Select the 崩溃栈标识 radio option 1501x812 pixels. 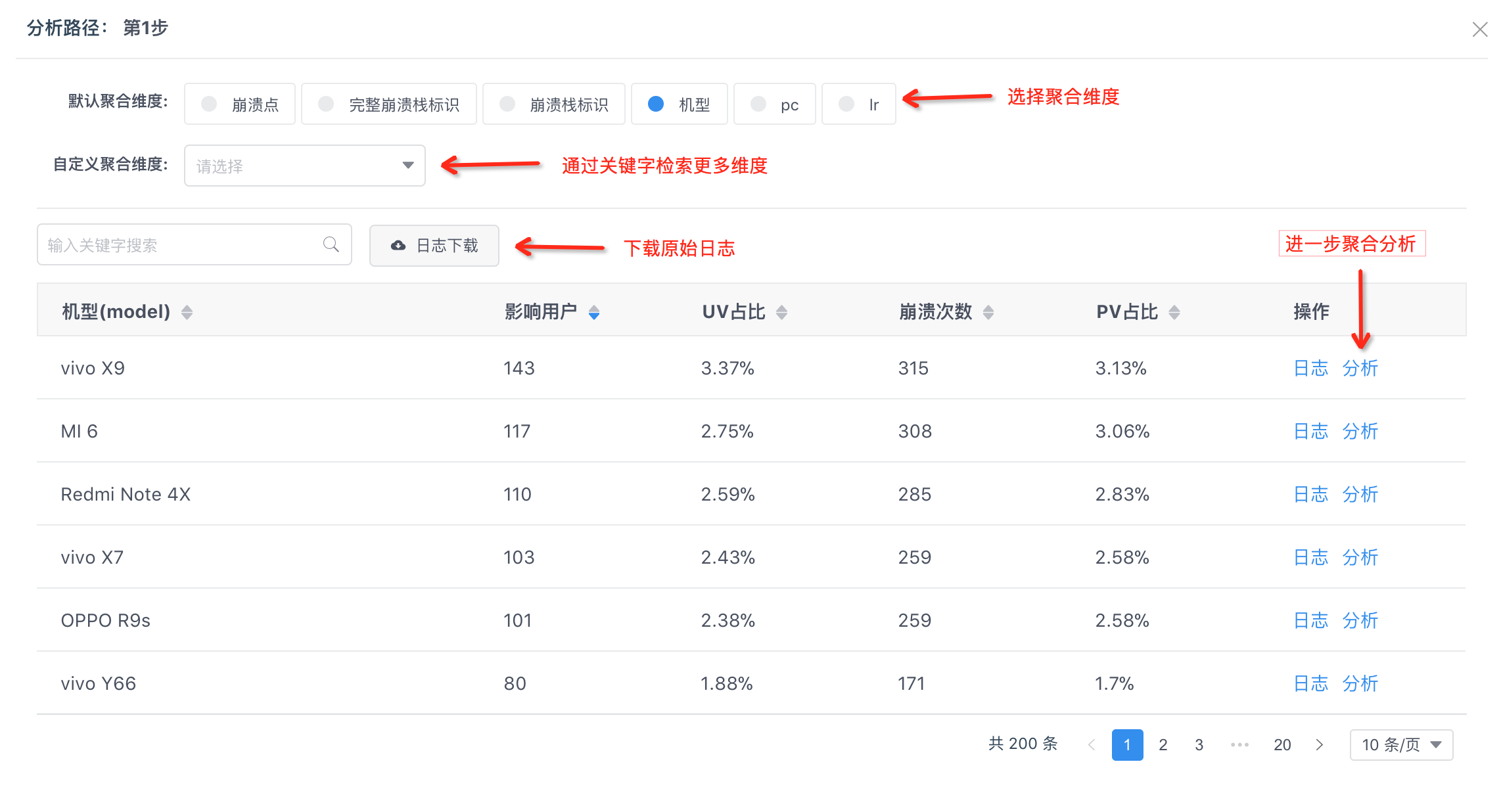(x=553, y=104)
